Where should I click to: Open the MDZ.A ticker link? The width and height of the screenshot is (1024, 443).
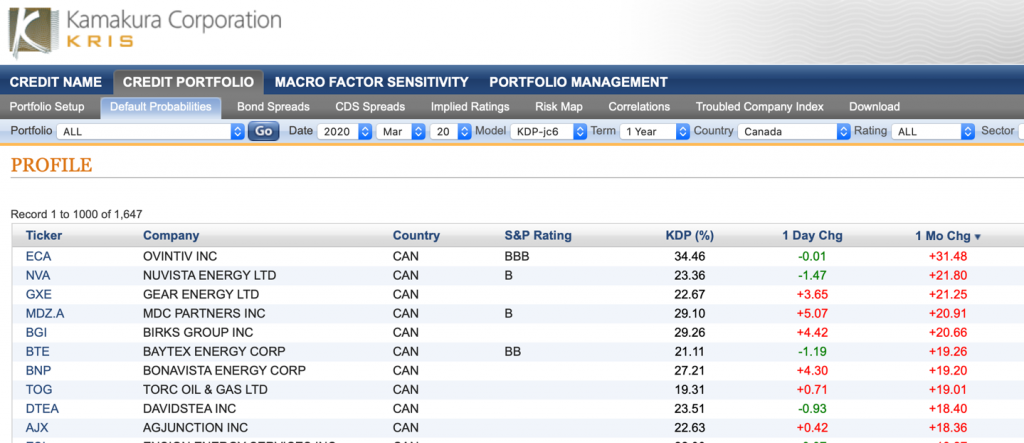pyautogui.click(x=45, y=314)
